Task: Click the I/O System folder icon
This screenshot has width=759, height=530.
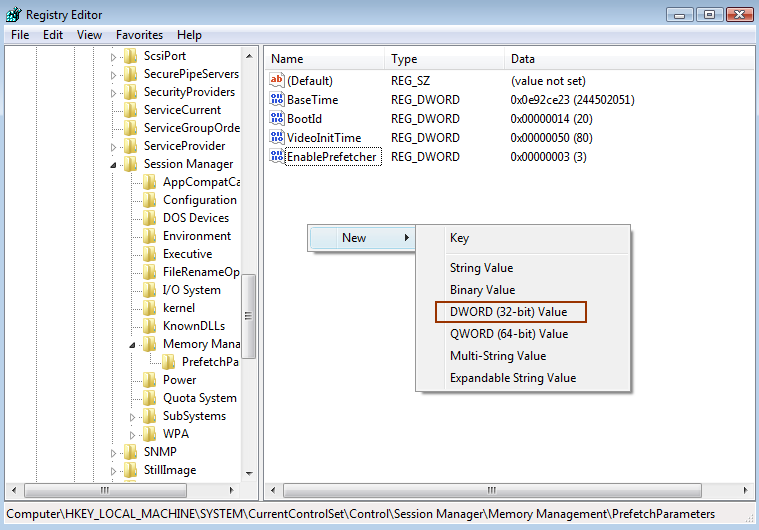Action: [150, 290]
